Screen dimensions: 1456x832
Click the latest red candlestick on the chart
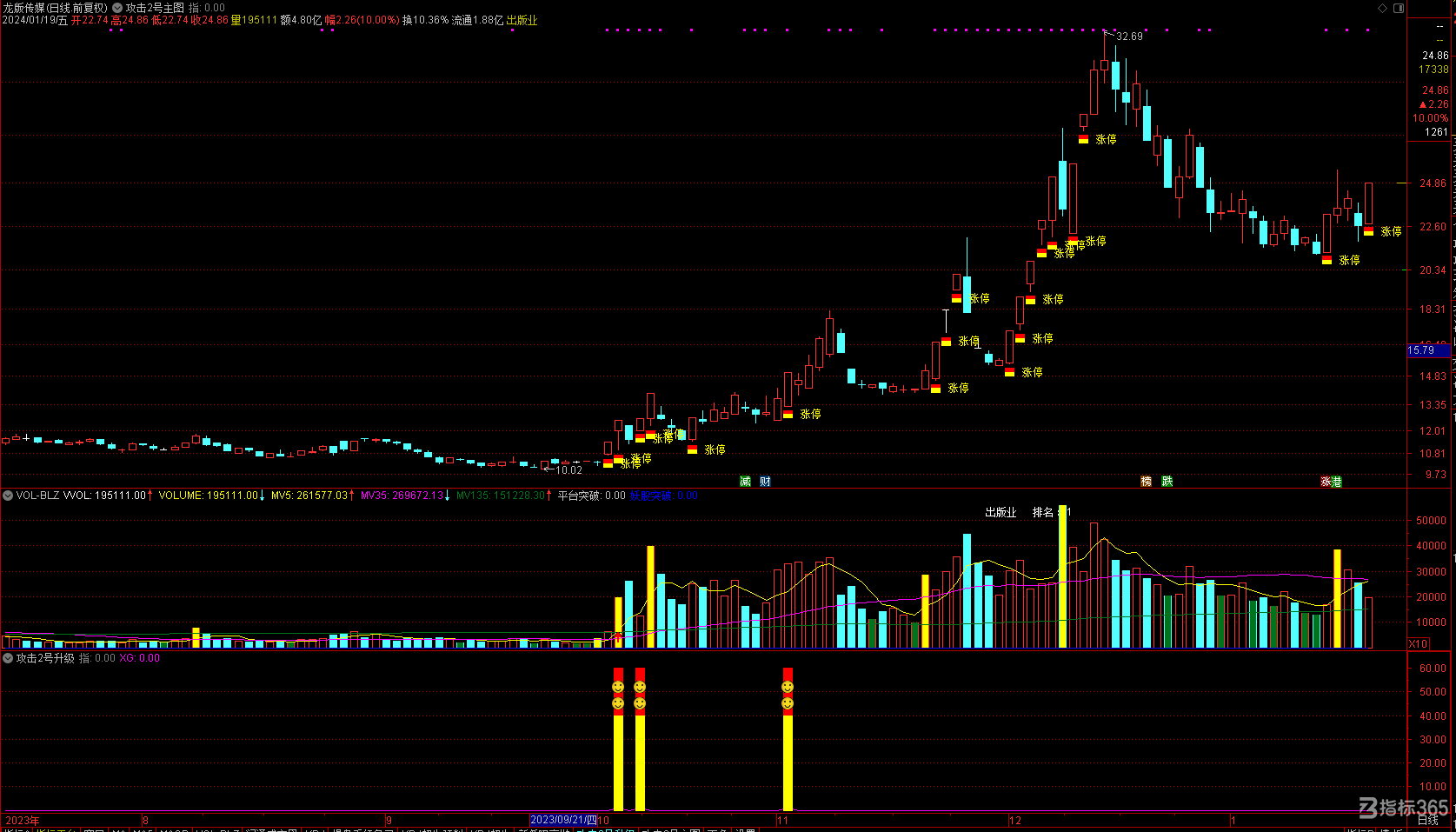(x=1368, y=204)
